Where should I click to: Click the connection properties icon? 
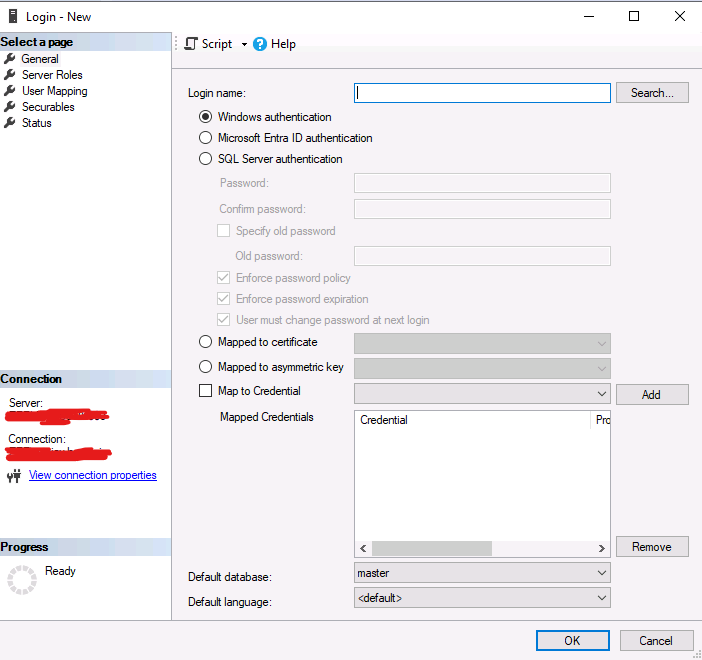tap(14, 476)
